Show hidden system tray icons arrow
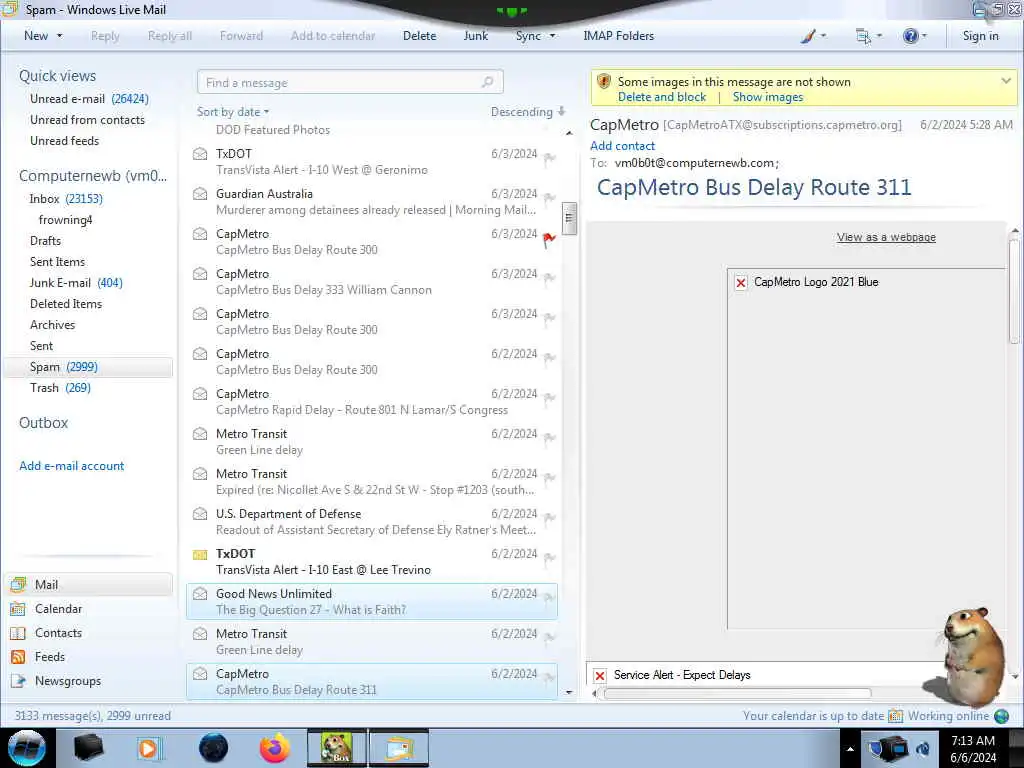The width and height of the screenshot is (1024, 768). (x=850, y=749)
